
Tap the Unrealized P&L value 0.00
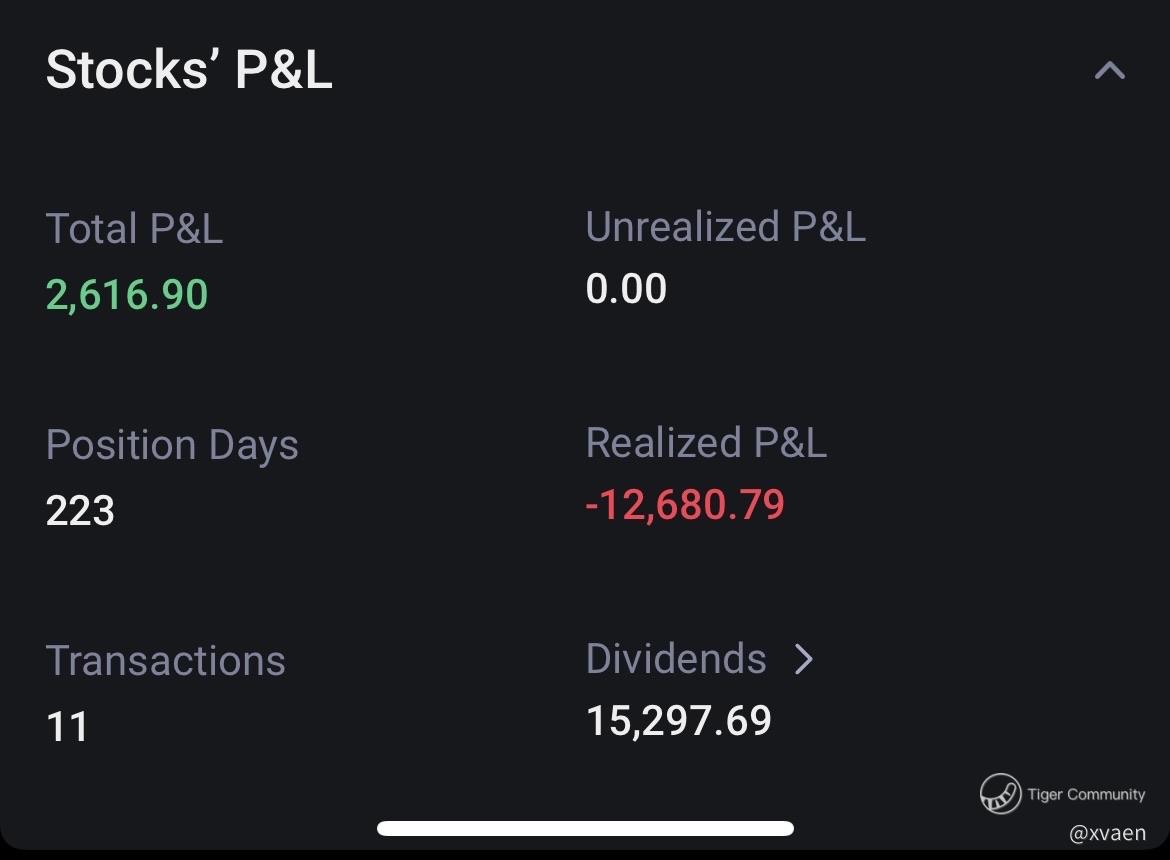click(x=626, y=289)
